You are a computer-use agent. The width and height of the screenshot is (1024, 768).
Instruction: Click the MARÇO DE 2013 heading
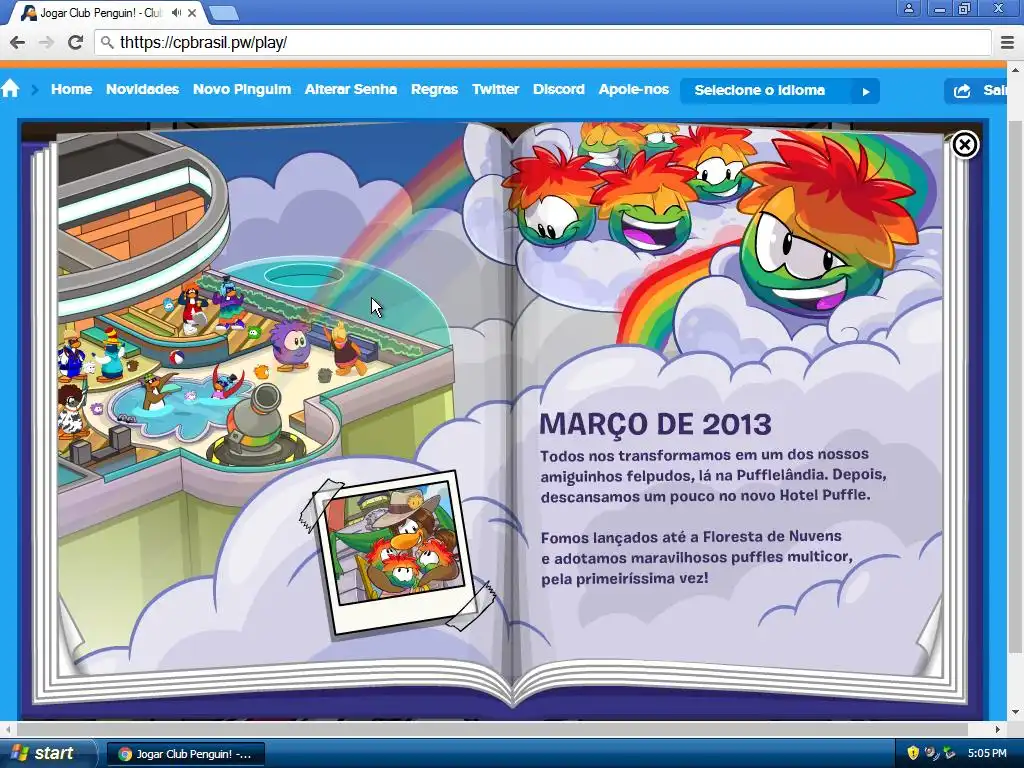pos(655,424)
